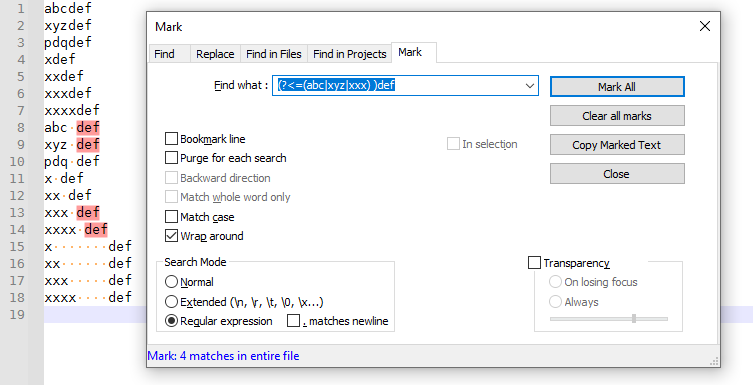
Task: Uncheck Wrap around
Action: point(171,236)
